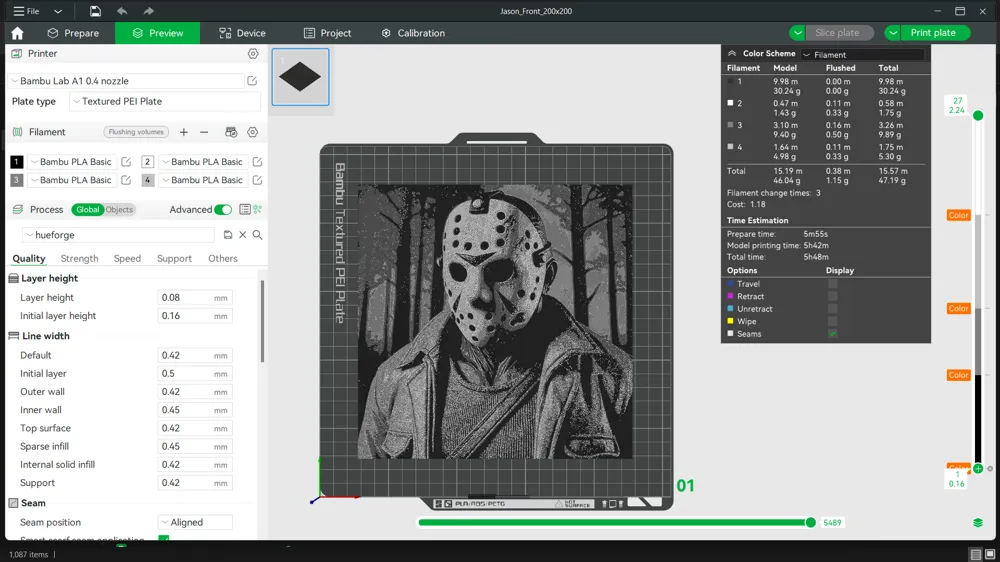Switch to the Device tab
Viewport: 1000px width, 562px height.
click(x=242, y=33)
